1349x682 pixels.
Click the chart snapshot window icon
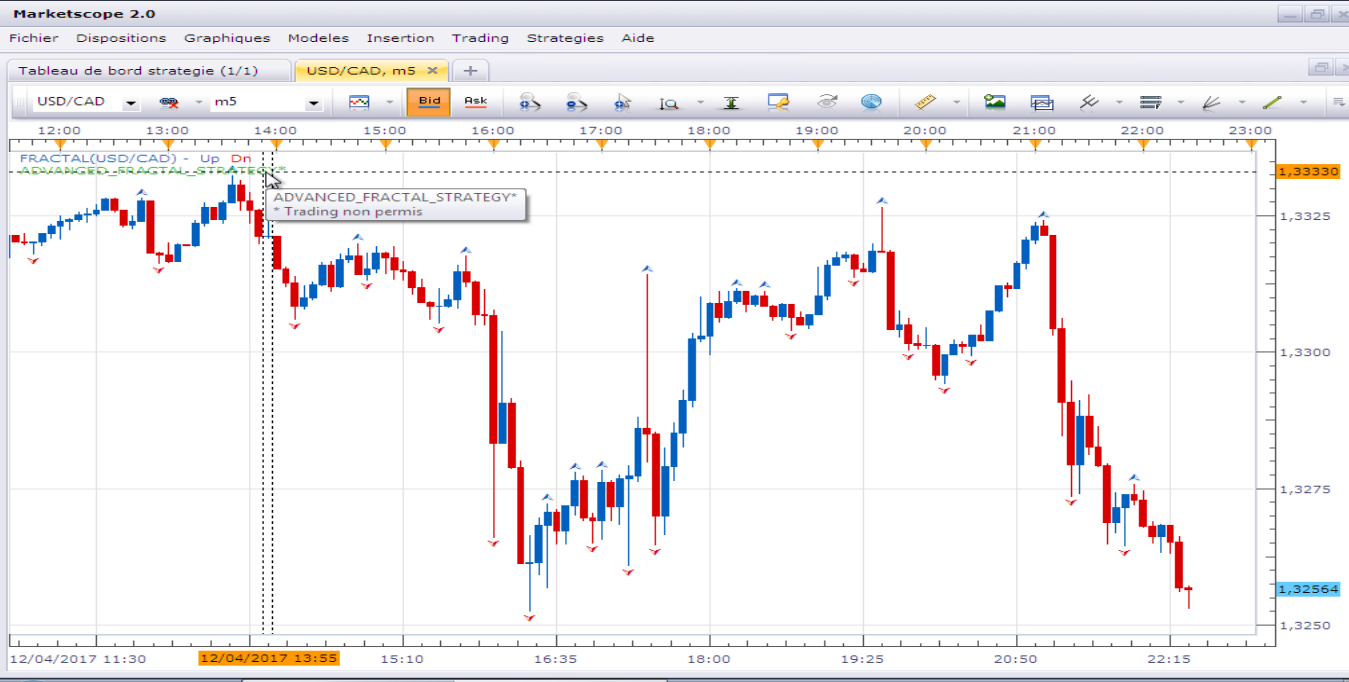pos(1042,102)
